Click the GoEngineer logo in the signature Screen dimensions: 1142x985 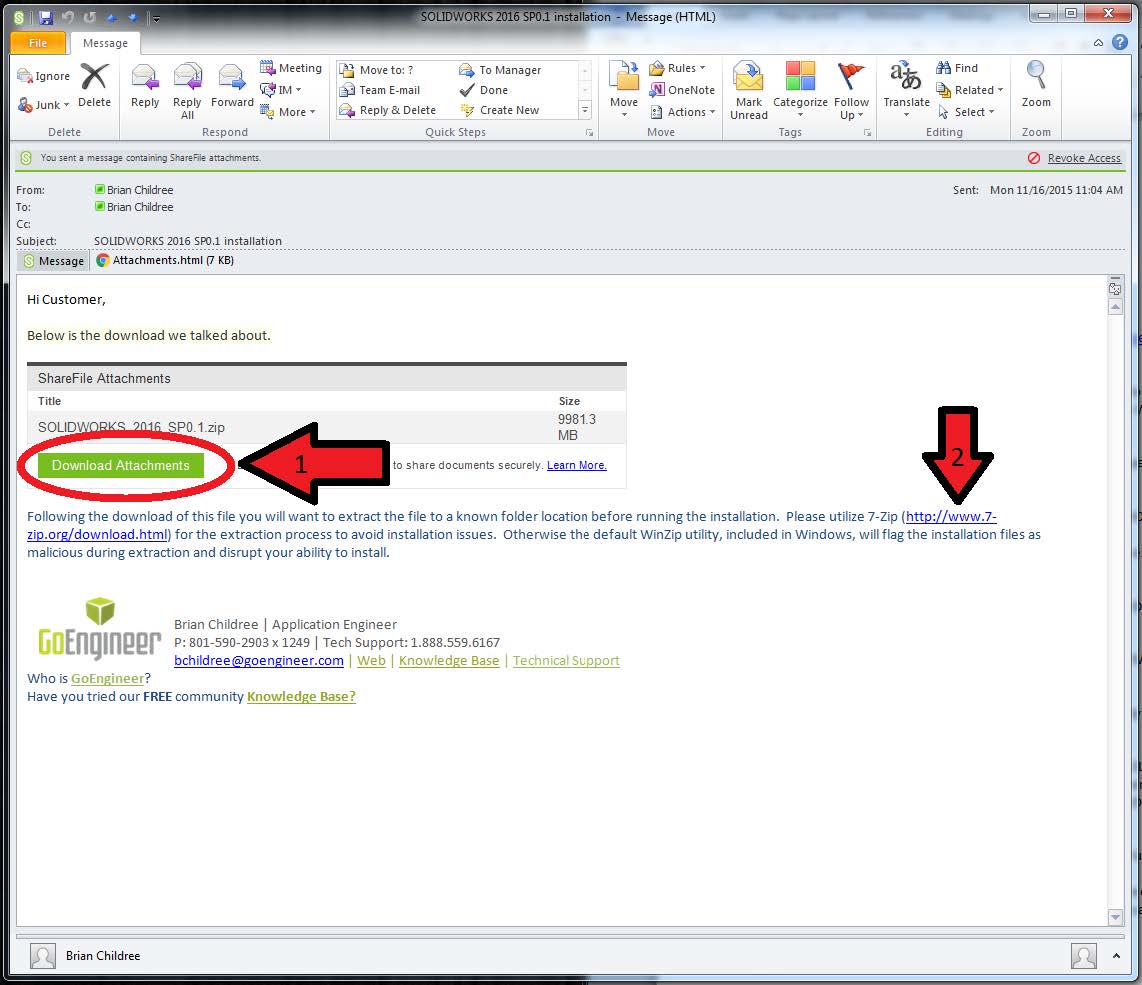(x=100, y=628)
